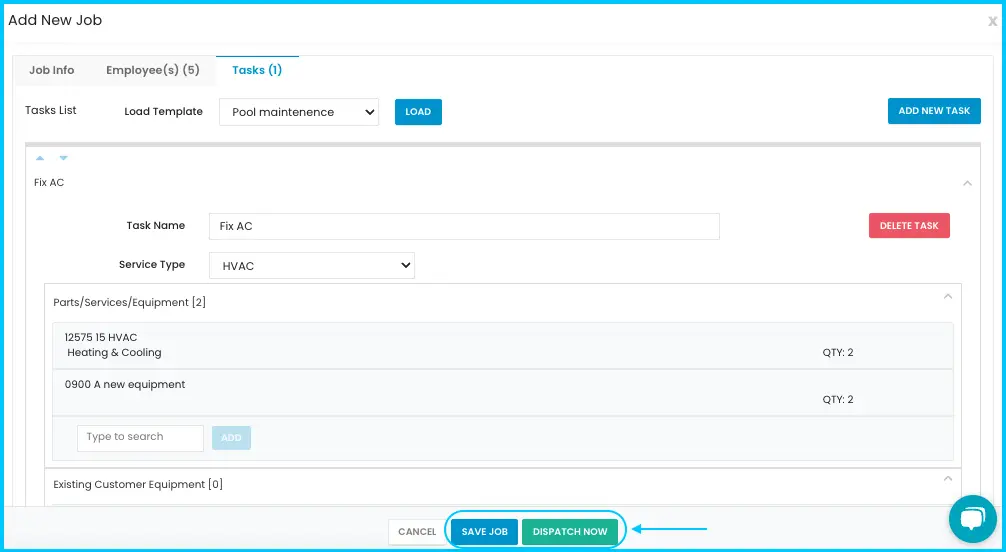Viewport: 1006px width, 552px height.
Task: Open the Load Template dropdown
Action: click(299, 112)
